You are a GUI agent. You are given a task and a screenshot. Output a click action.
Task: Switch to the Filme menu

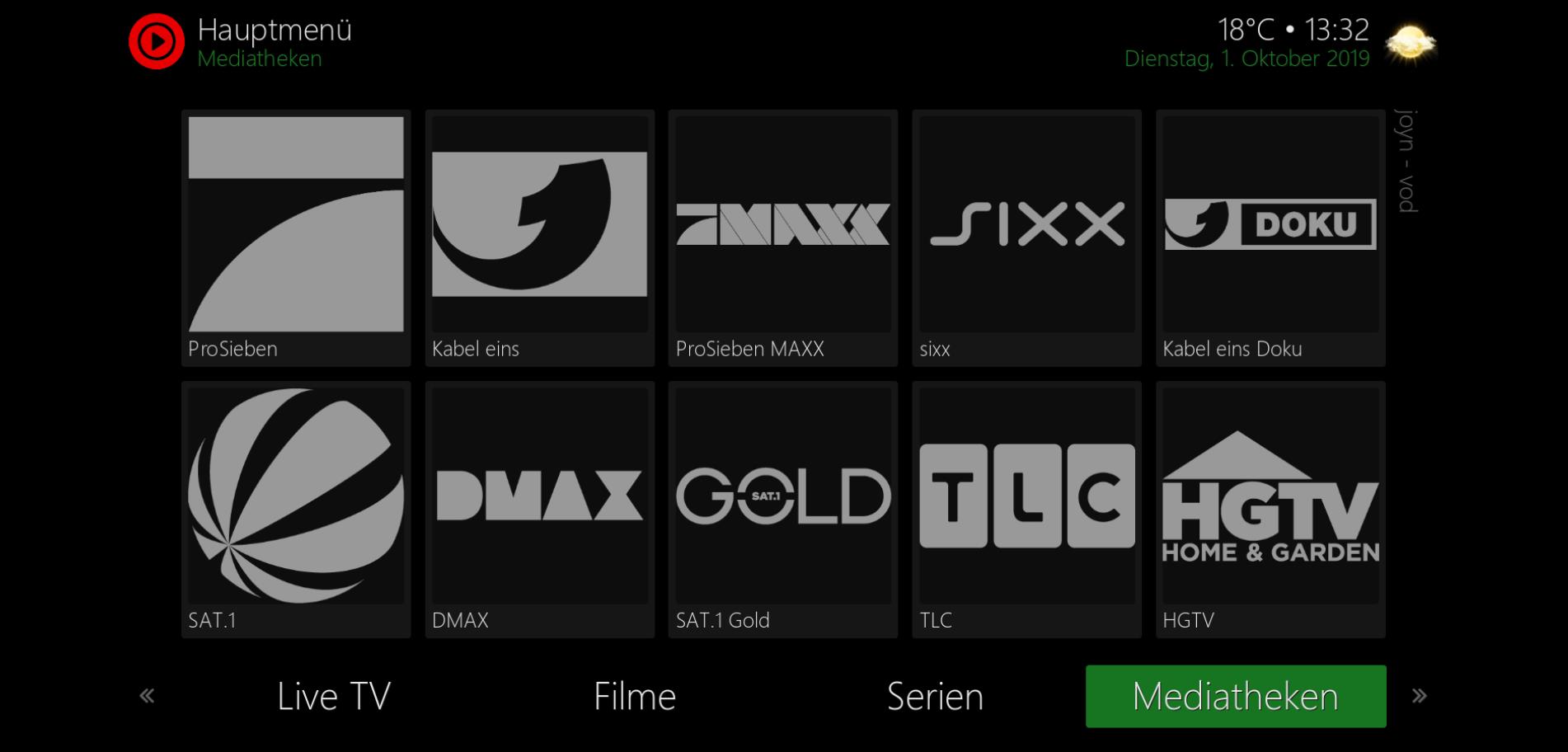635,697
